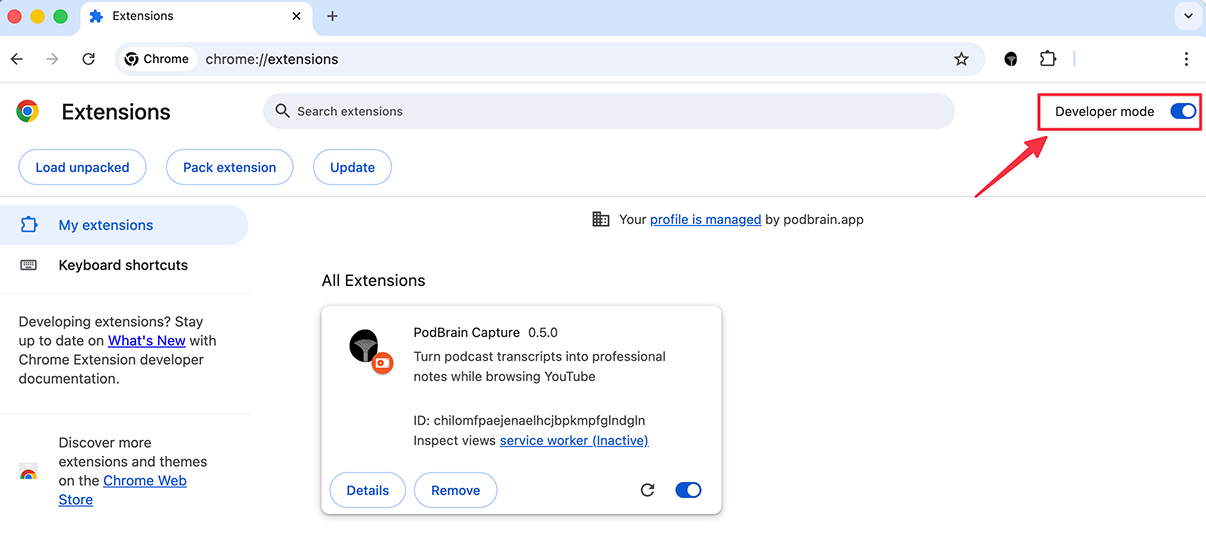Turn off PodBrain Capture extension
Screen dimensions: 1206x548
688,490
